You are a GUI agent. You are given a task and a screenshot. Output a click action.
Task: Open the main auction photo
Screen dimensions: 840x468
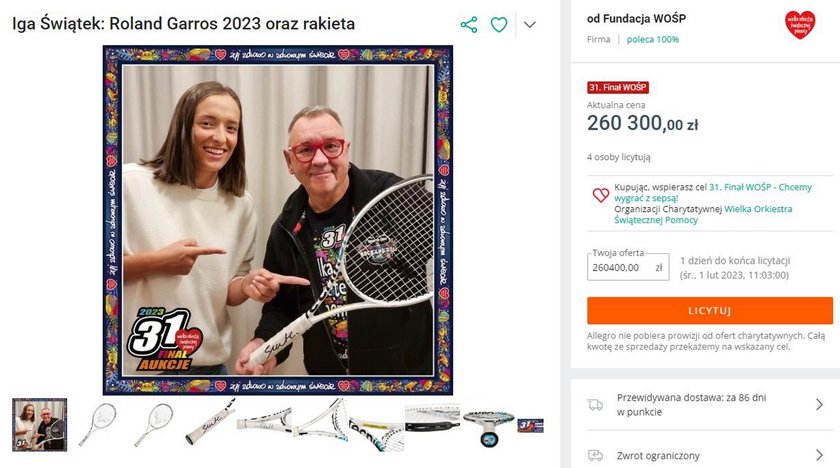coord(278,220)
